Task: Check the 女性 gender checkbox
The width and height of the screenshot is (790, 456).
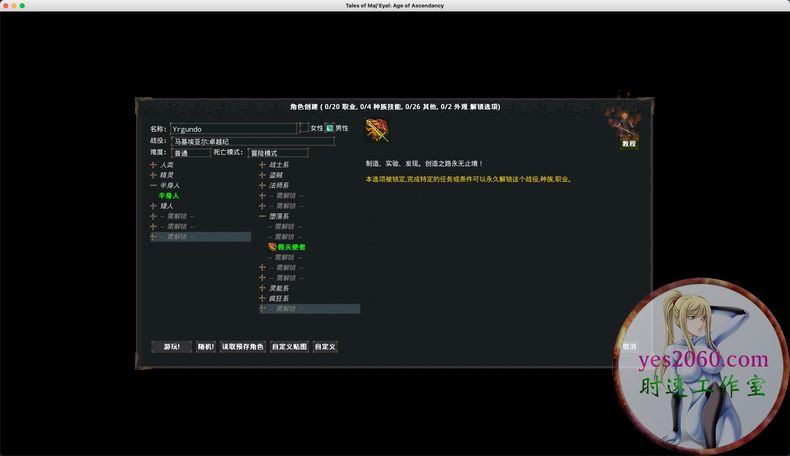Action: pyautogui.click(x=305, y=128)
